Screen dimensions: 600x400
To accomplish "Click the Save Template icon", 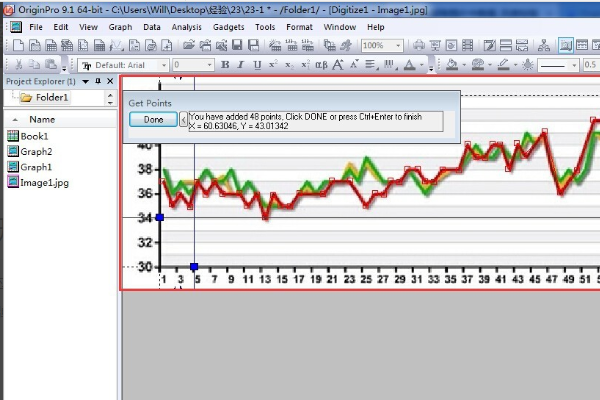I will (254, 45).
